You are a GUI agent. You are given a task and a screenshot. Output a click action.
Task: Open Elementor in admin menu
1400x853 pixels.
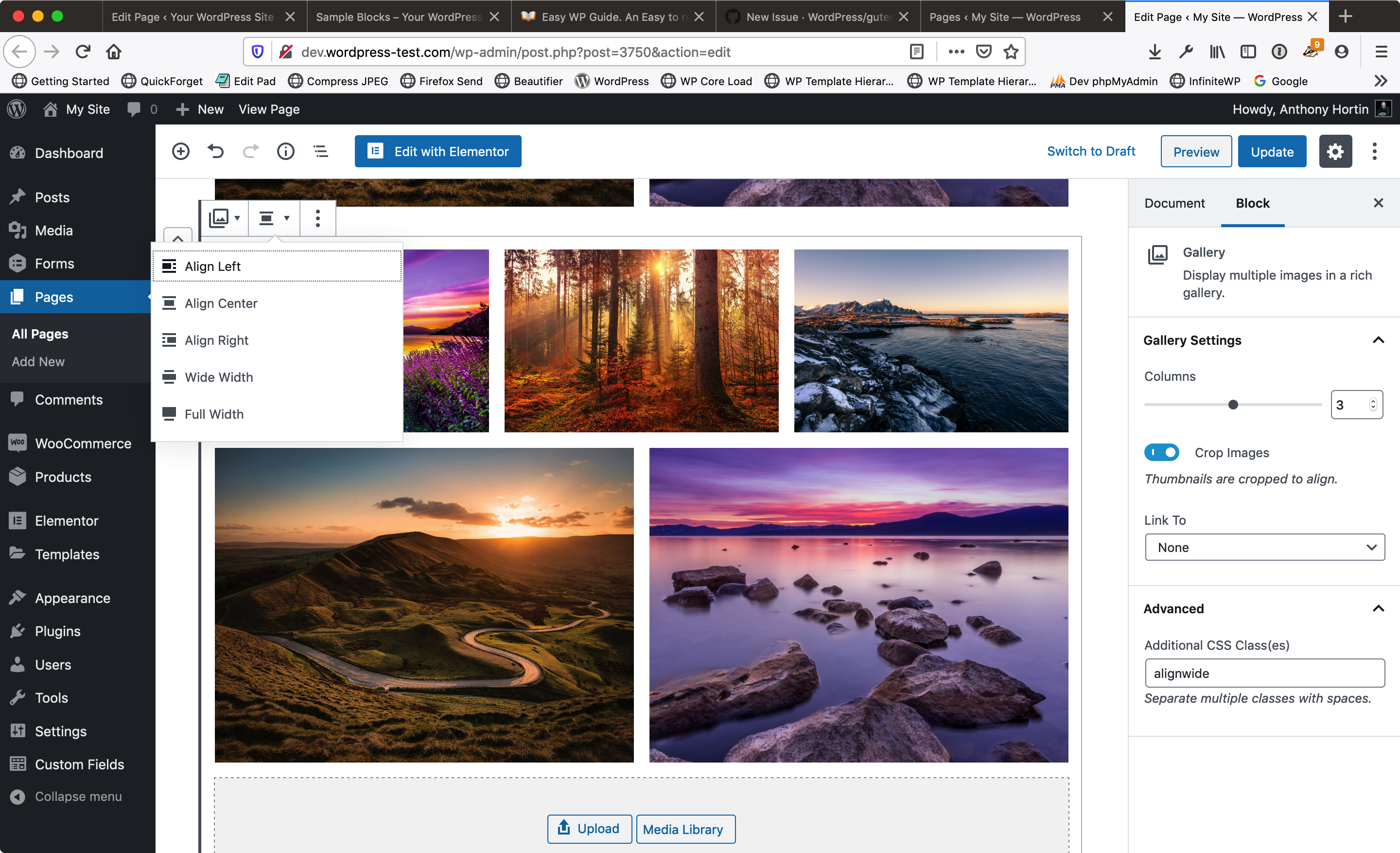[67, 520]
